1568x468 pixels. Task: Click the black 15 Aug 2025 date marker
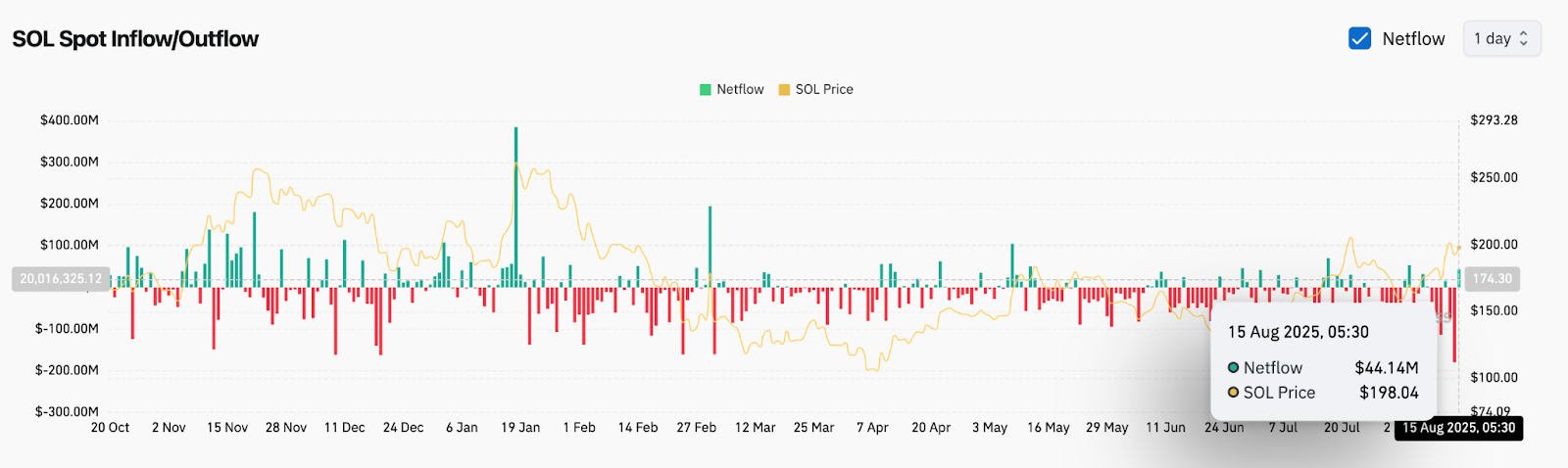coord(1458,428)
